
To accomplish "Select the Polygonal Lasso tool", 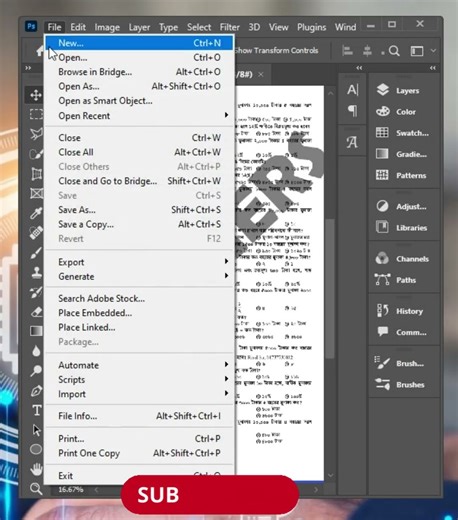I will [36, 134].
